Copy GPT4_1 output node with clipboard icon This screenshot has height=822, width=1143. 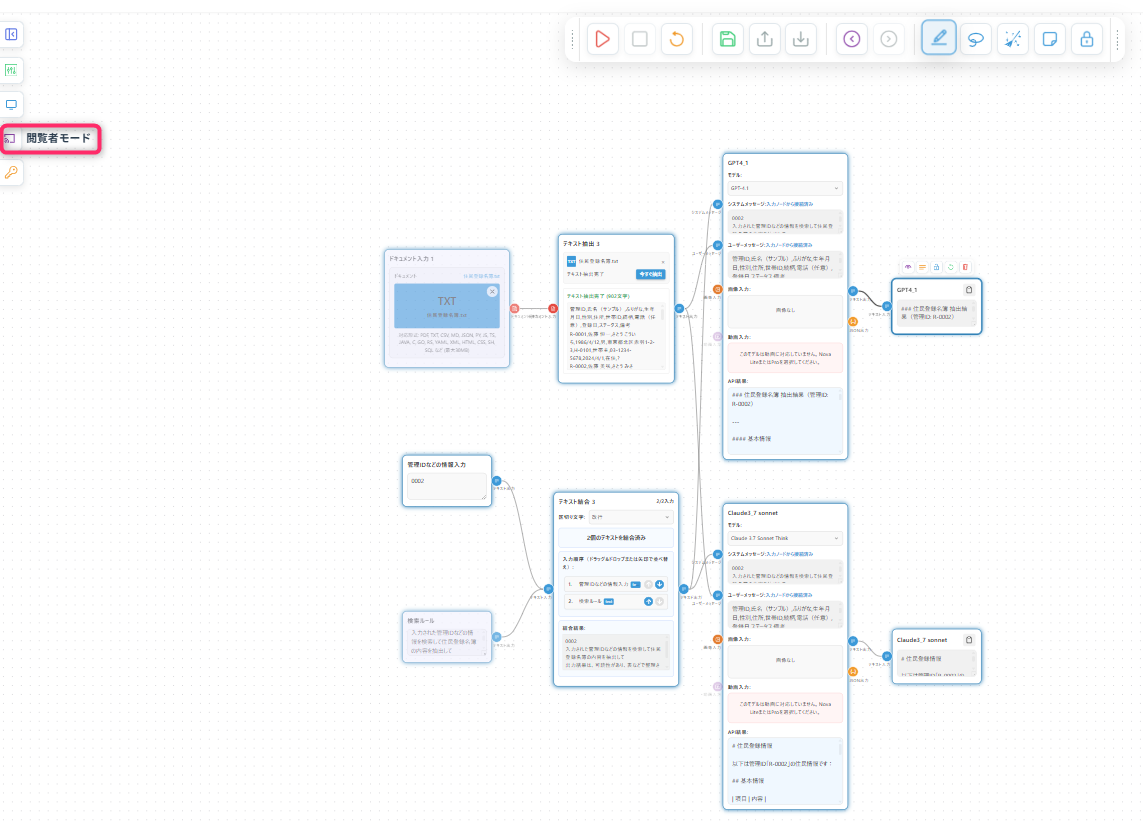pos(969,289)
